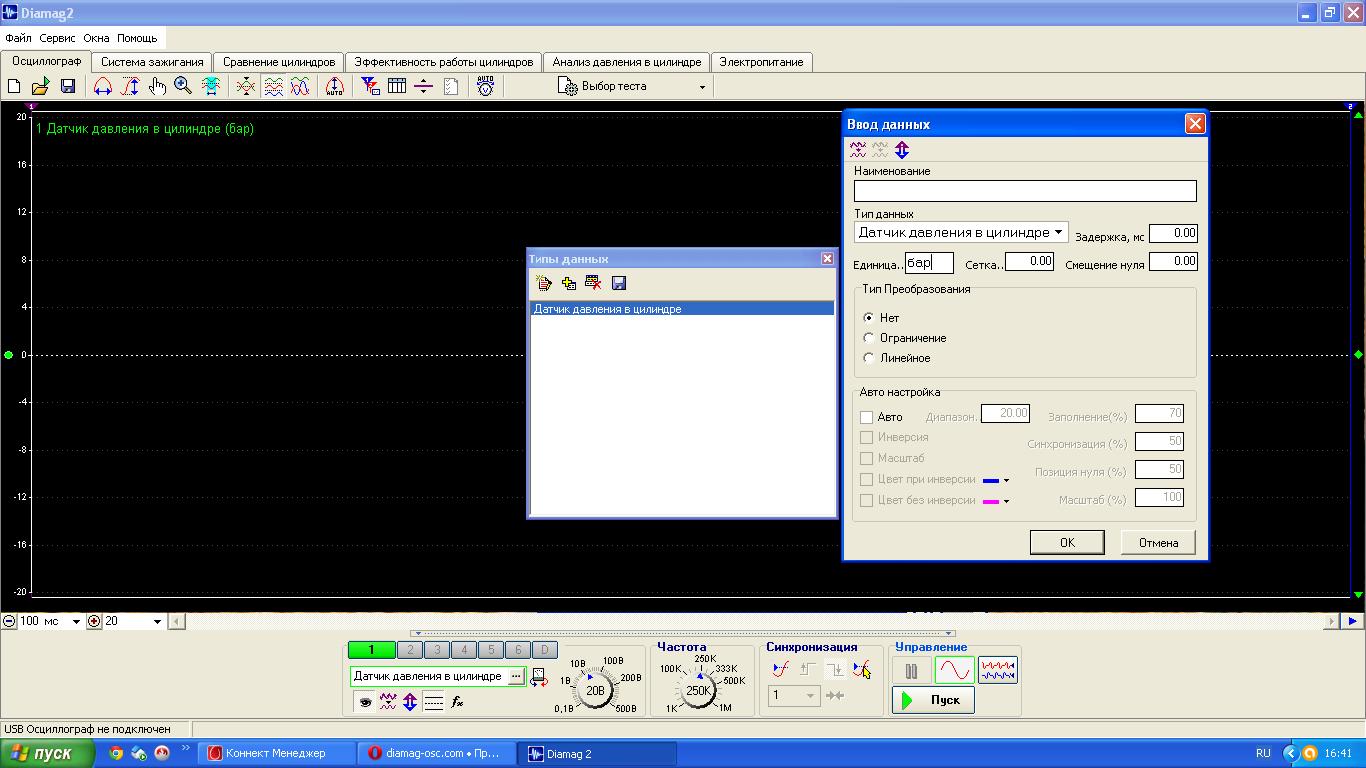Image resolution: width=1366 pixels, height=768 pixels.
Task: Click the voltage range knob 20В
Action: pyautogui.click(x=596, y=690)
